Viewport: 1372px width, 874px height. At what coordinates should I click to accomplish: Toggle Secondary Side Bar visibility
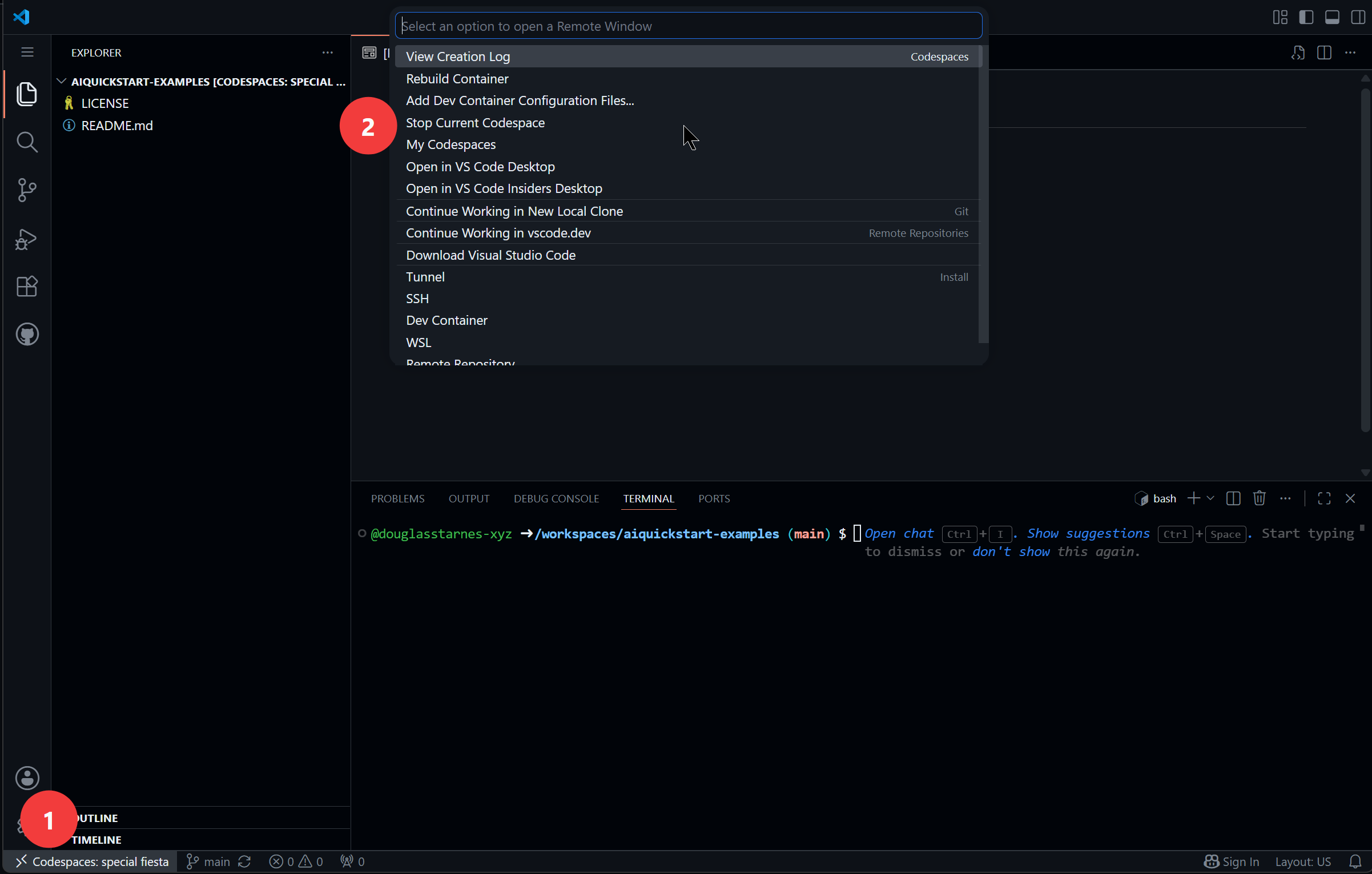[x=1358, y=17]
